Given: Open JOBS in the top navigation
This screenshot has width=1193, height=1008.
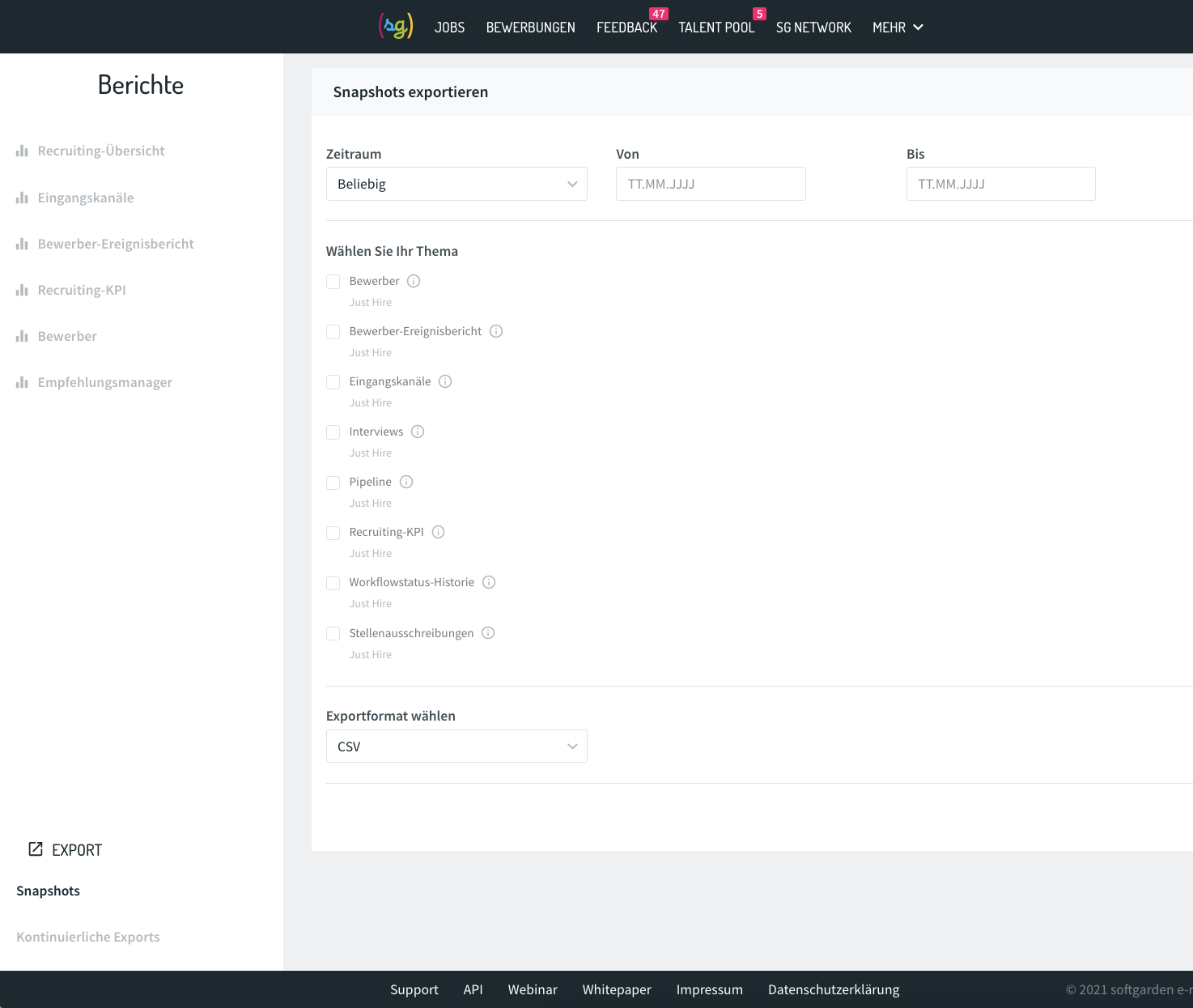Looking at the screenshot, I should 449,28.
